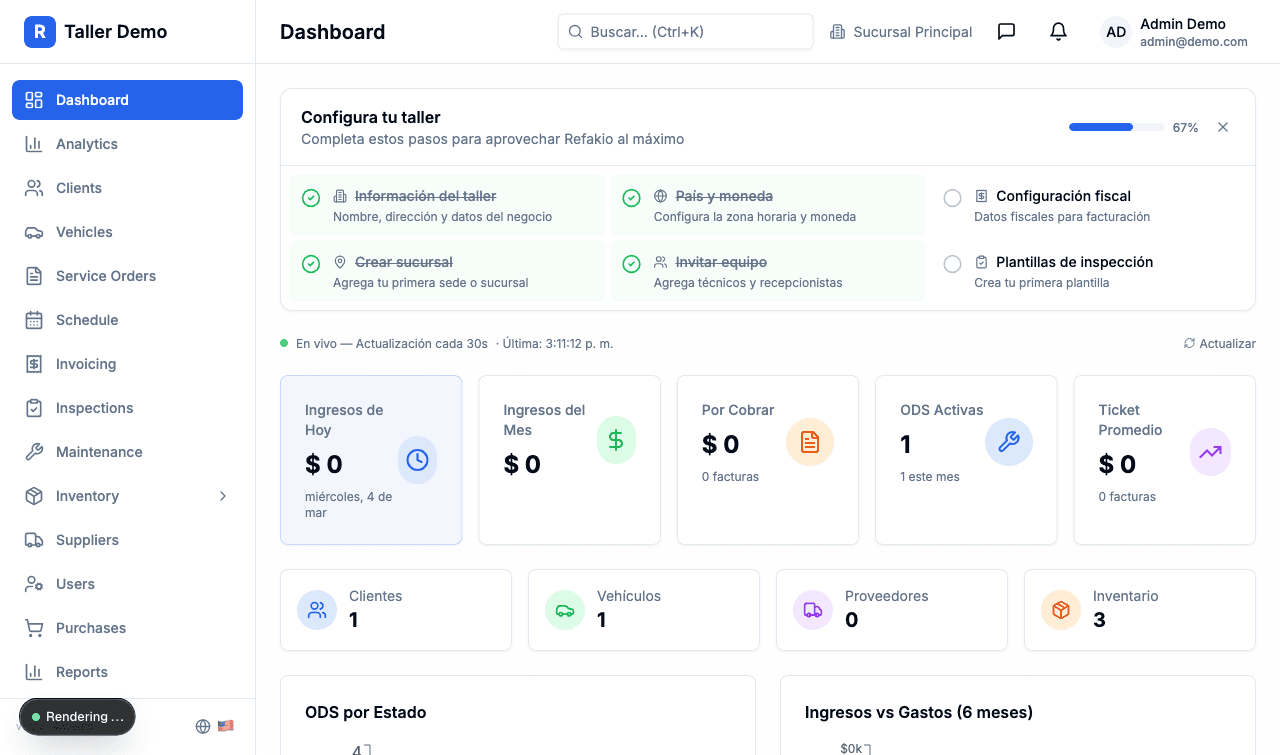Click the 67% setup progress bar
The image size is (1280, 755).
click(x=1117, y=127)
